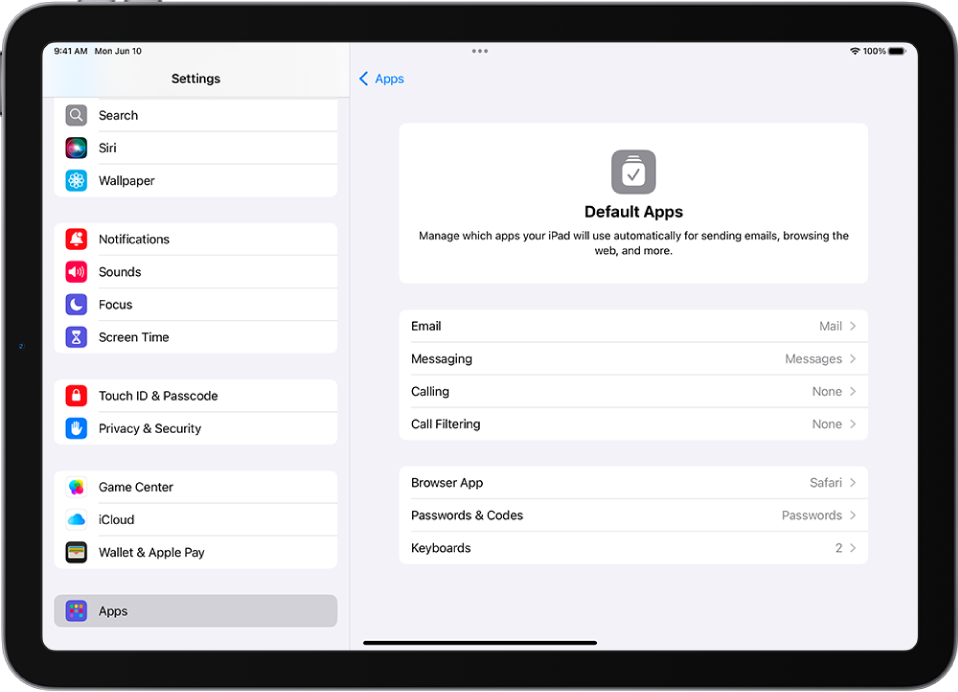The height and width of the screenshot is (692, 958).
Task: Click the Search magnifier icon in sidebar
Action: coord(76,115)
